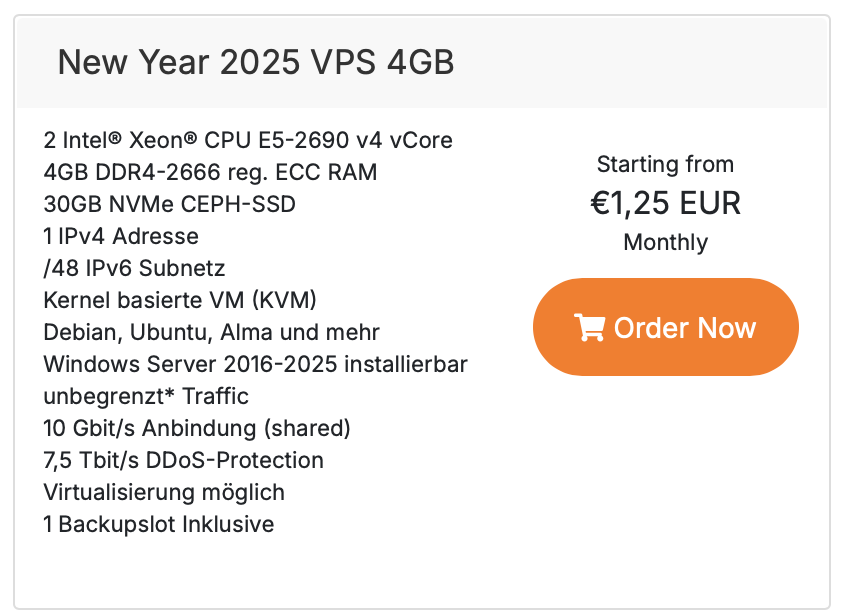Image resolution: width=842 pixels, height=614 pixels.
Task: Click the Monthly billing label
Action: [665, 242]
